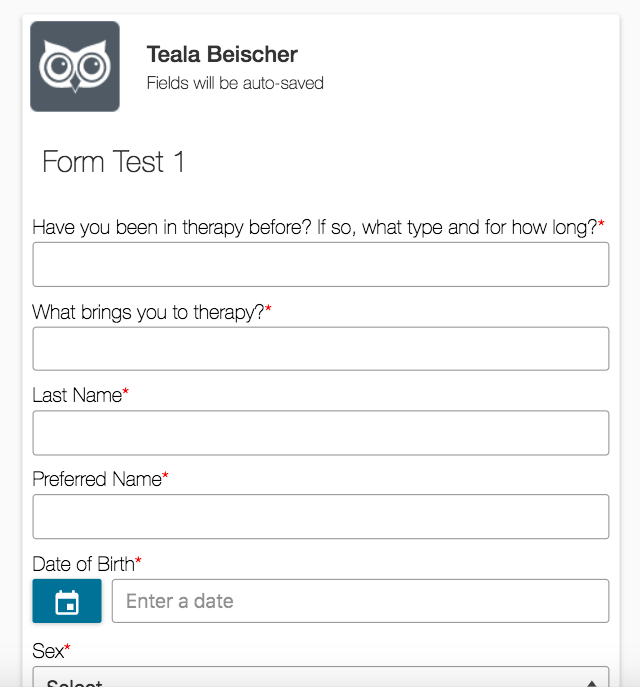Click the 'Enter a date' field

[360, 601]
